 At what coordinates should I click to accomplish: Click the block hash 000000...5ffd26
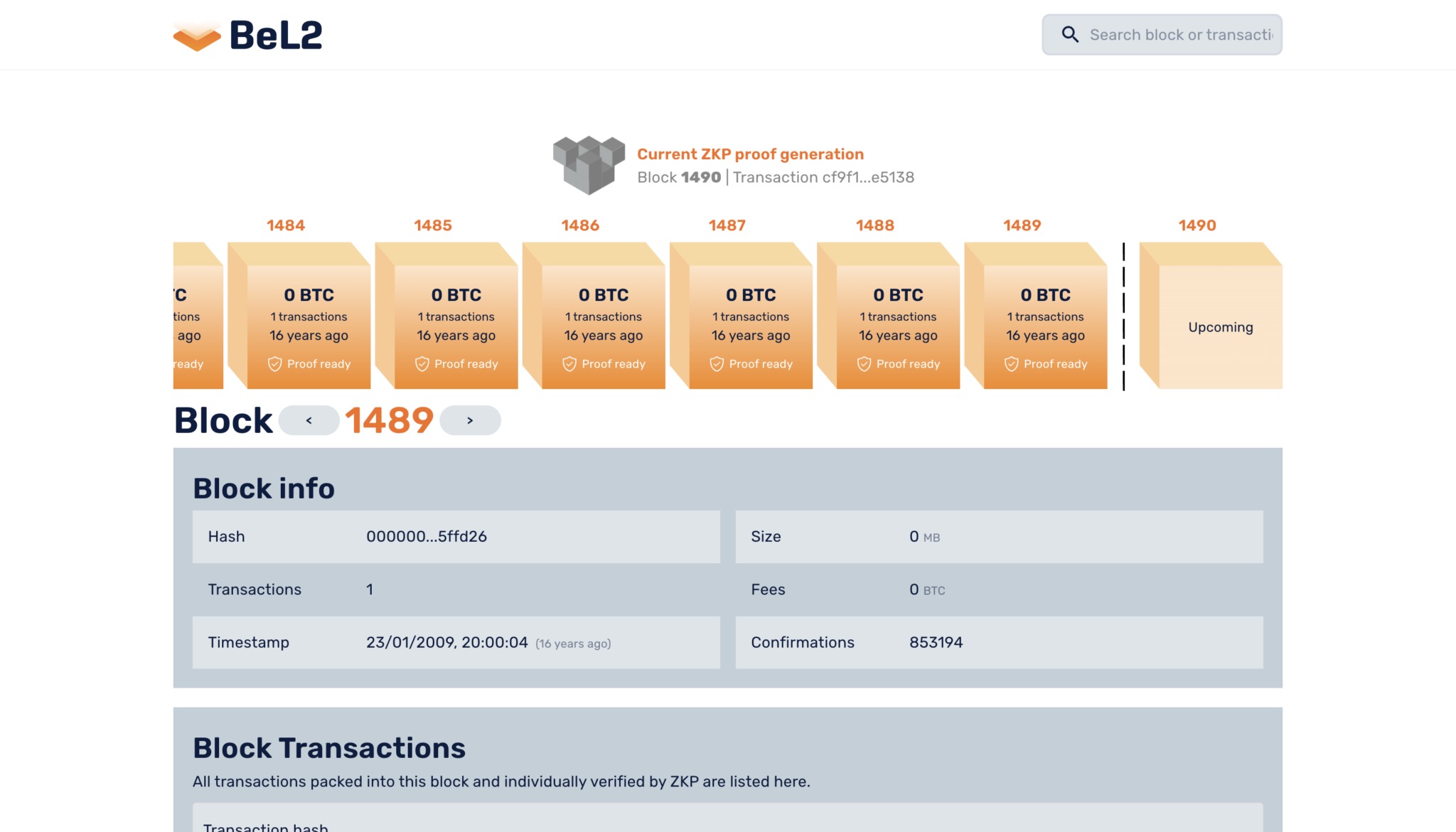click(x=427, y=537)
